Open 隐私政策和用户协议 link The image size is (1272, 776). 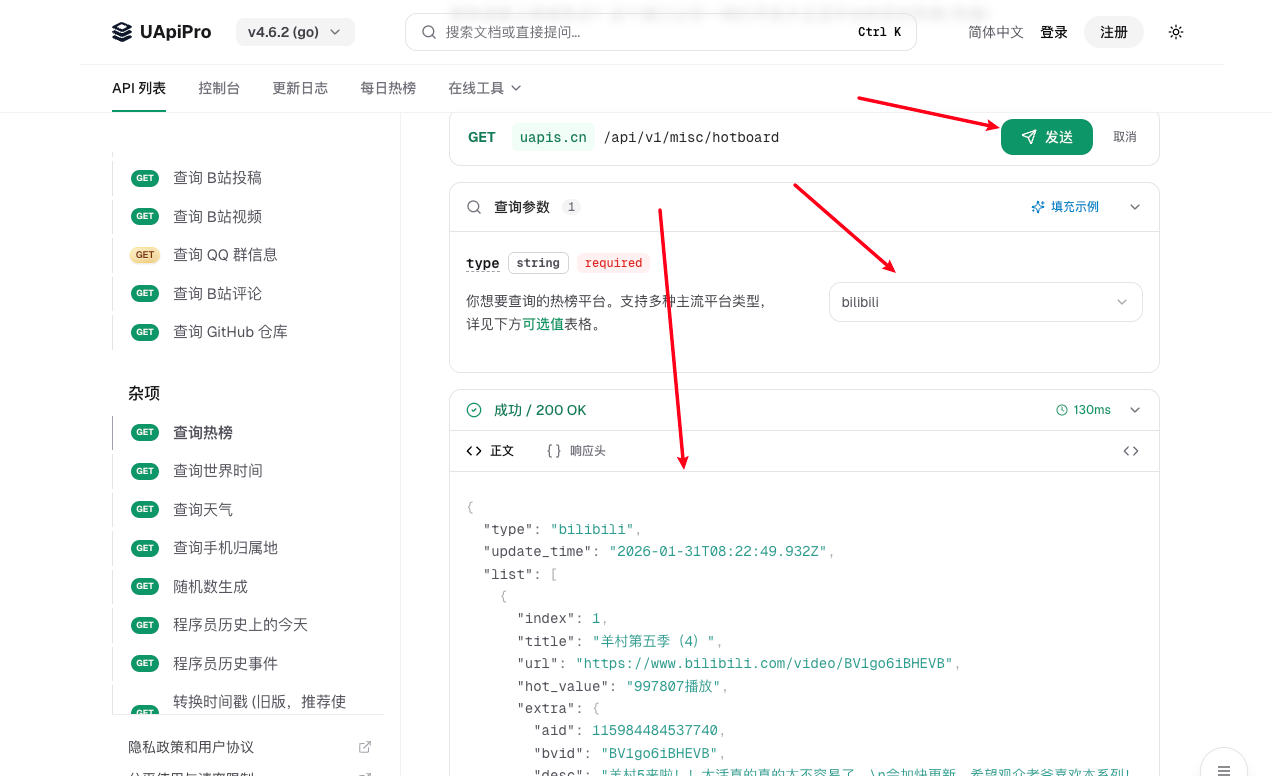(191, 747)
